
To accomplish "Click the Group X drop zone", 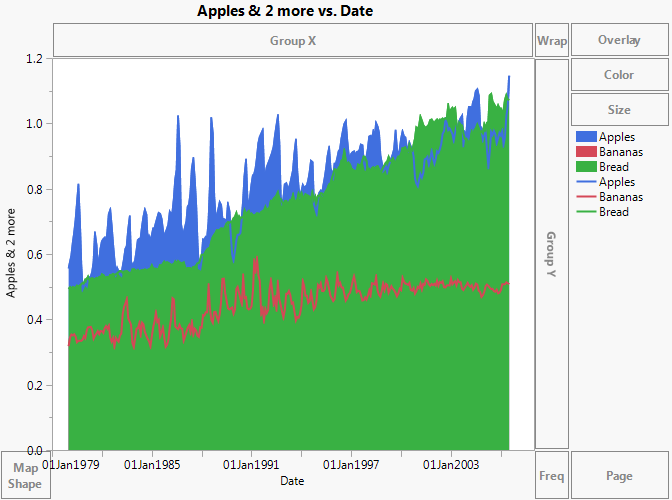I will pyautogui.click(x=293, y=40).
